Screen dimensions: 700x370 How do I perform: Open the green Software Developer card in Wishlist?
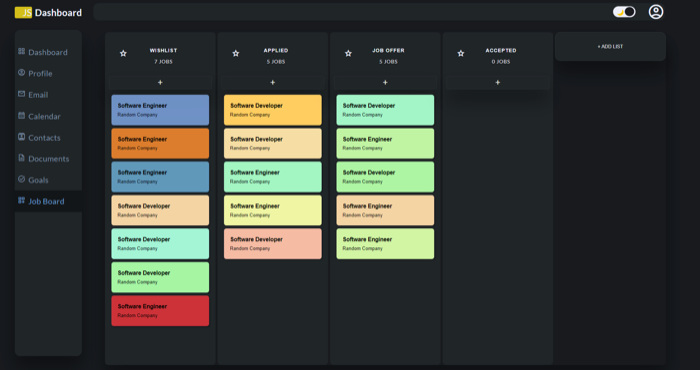tap(160, 277)
